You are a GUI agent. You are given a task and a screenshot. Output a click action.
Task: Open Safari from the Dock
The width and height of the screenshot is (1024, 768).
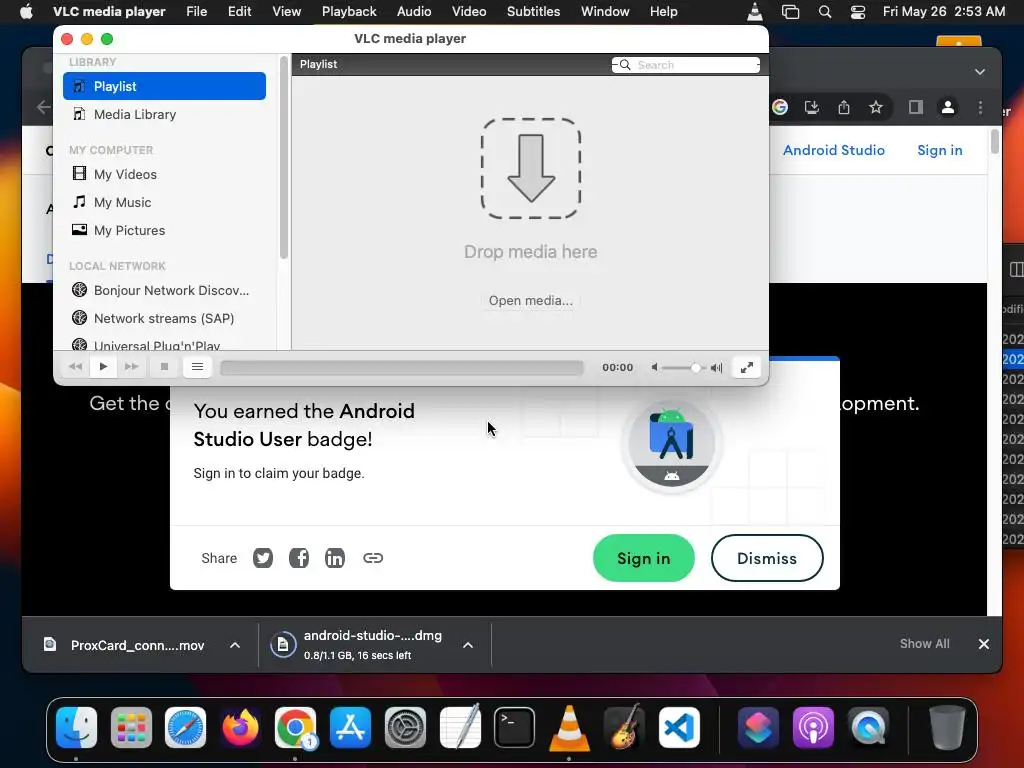185,728
